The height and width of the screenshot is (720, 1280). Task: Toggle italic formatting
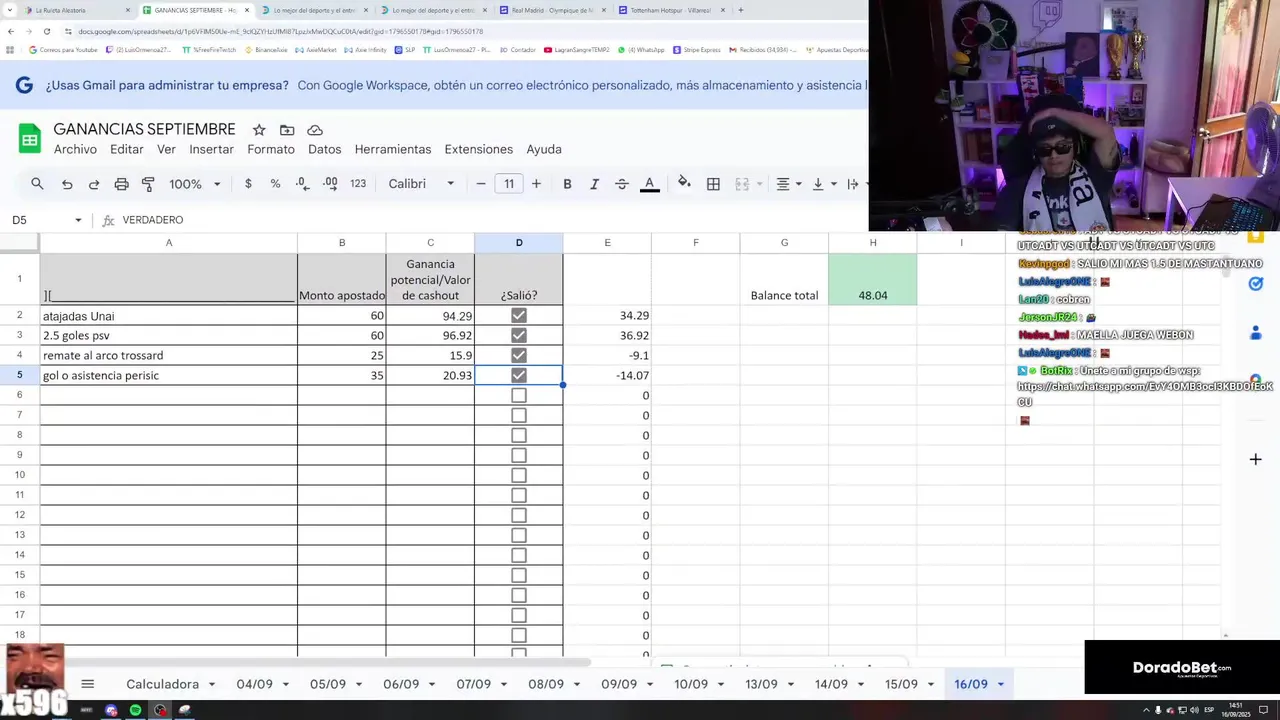(x=594, y=184)
